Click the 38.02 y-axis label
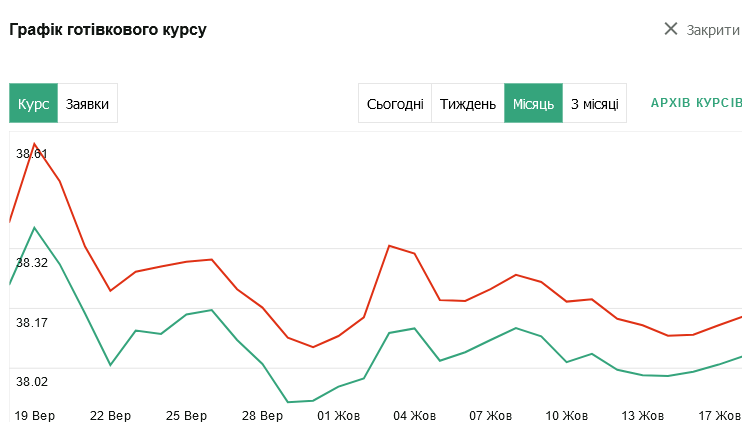Image resolution: width=742 pixels, height=422 pixels. 32,381
